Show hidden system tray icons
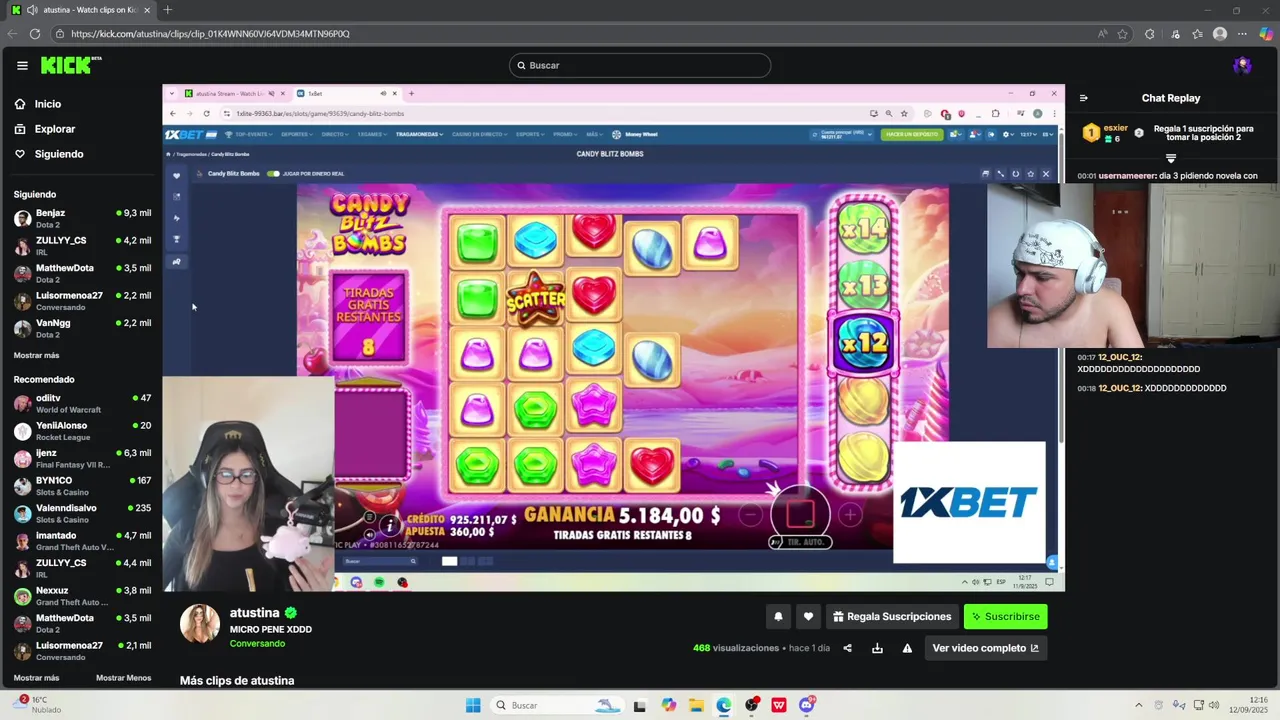Image resolution: width=1280 pixels, height=720 pixels. (x=1138, y=705)
